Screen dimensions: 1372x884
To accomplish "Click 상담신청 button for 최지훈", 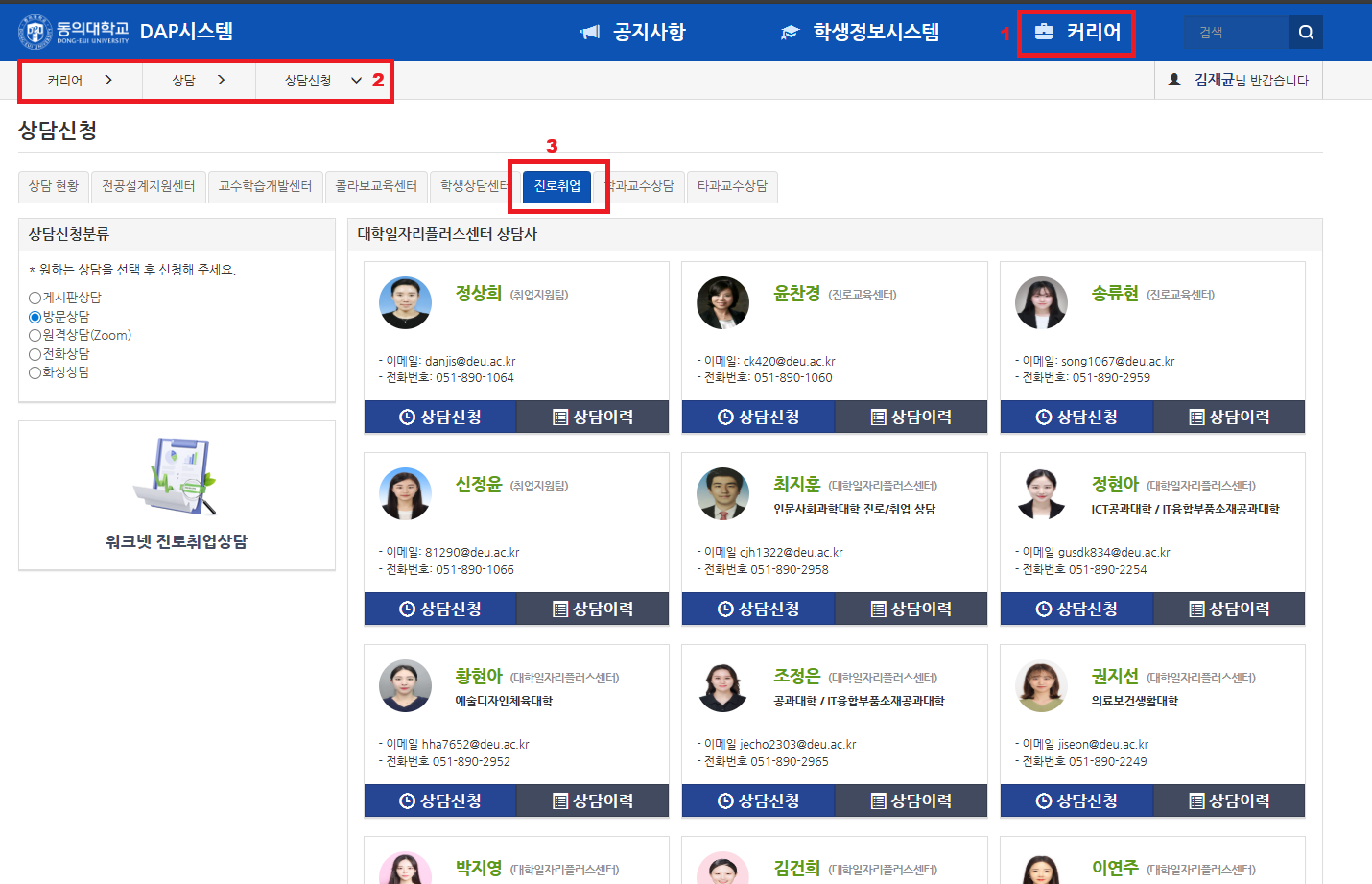I will coord(758,609).
